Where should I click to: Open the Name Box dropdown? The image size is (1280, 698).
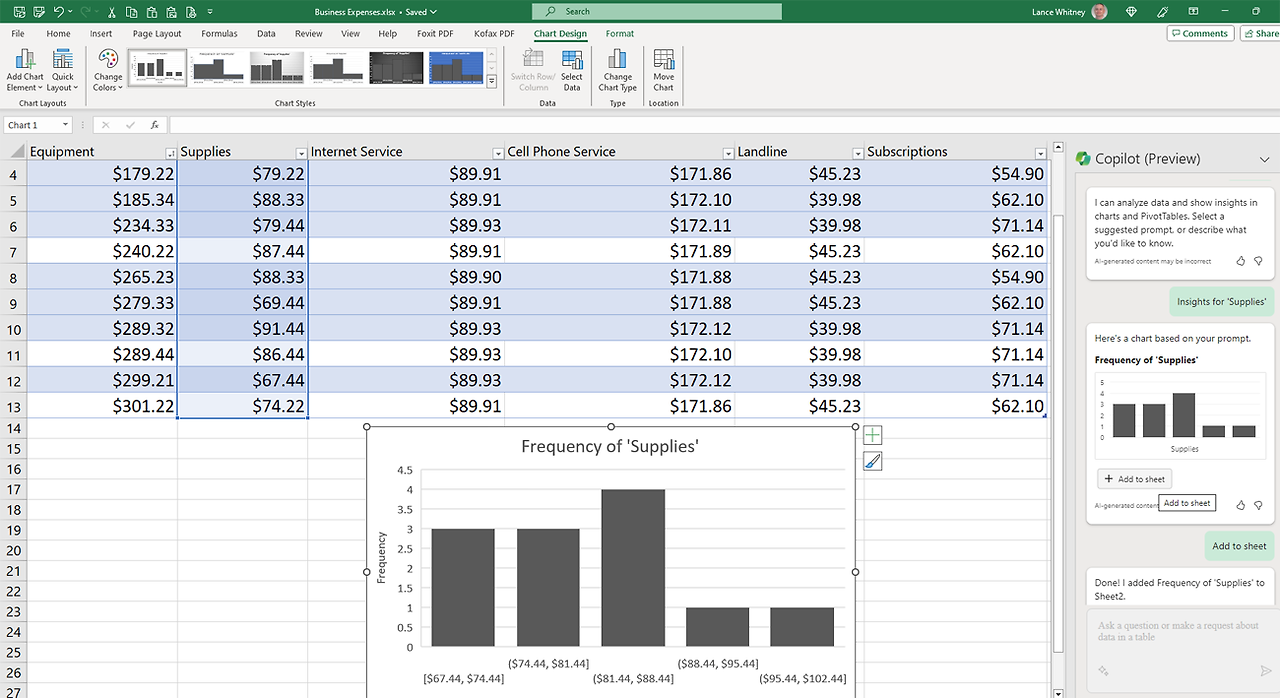click(66, 125)
